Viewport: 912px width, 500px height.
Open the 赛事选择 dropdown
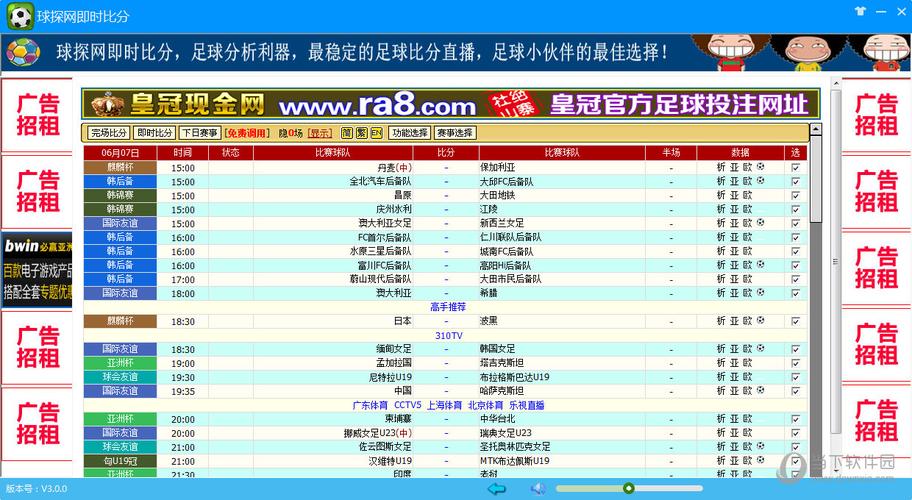pyautogui.click(x=455, y=133)
